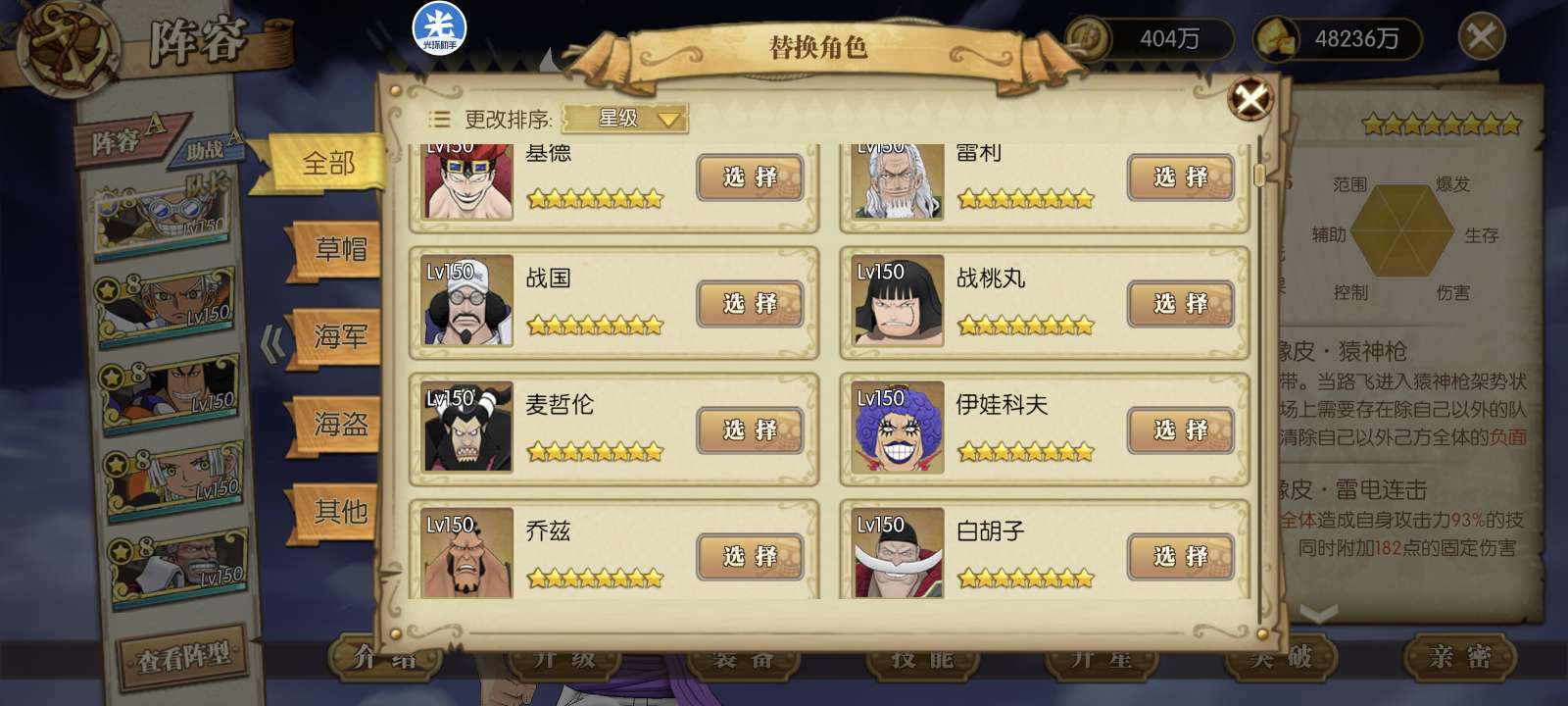Switch to the 海军 filter tab
This screenshot has width=1568, height=706.
[339, 336]
